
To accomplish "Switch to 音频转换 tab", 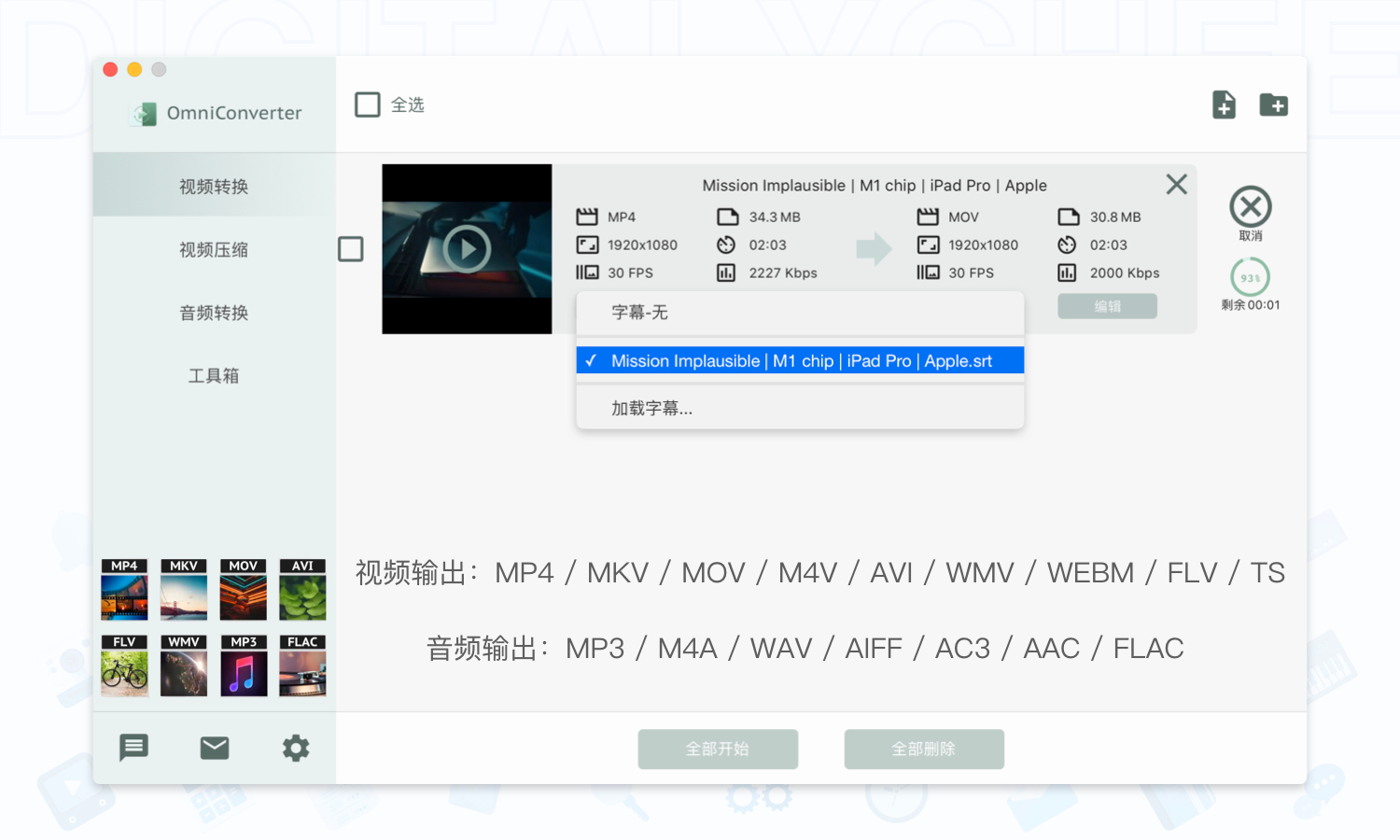I will (x=214, y=313).
